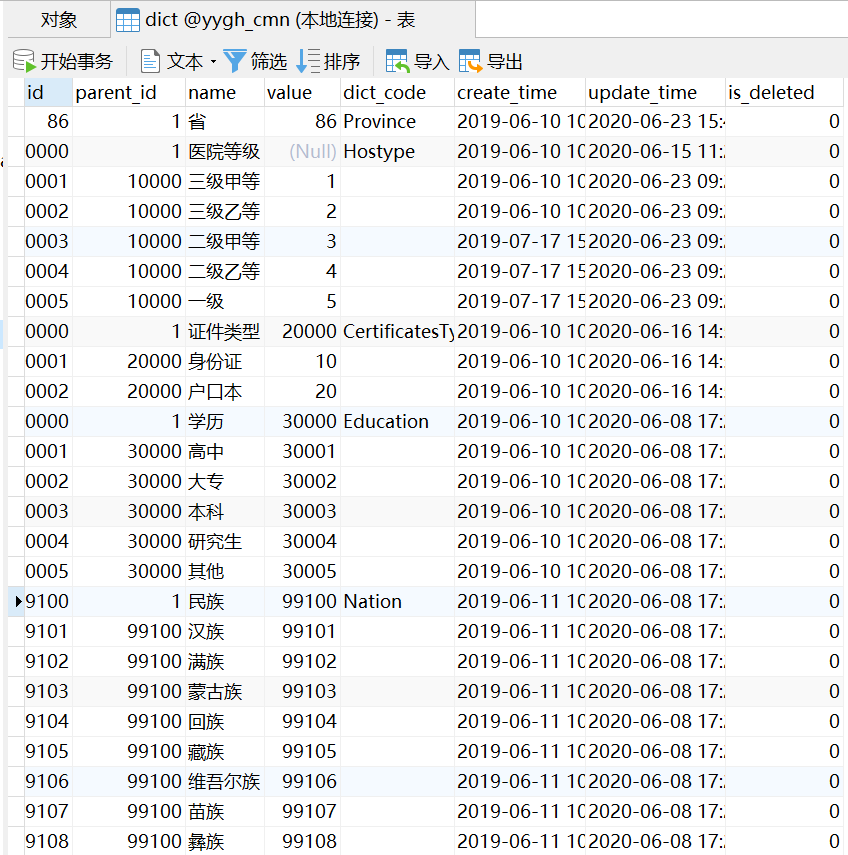
Task: Click the current row arrow beside 民族
Action: (18, 601)
